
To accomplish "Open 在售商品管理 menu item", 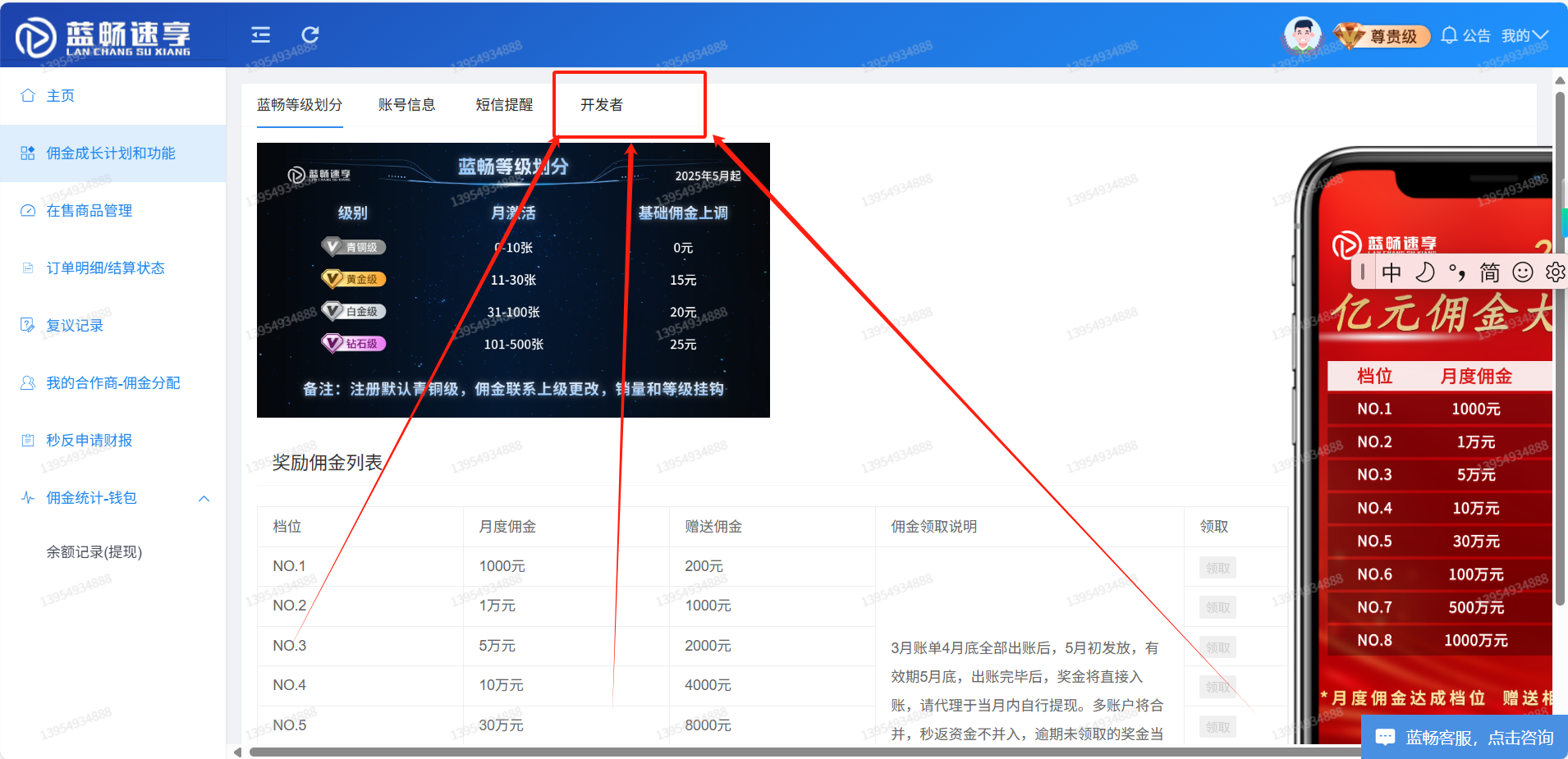I will 113,211.
